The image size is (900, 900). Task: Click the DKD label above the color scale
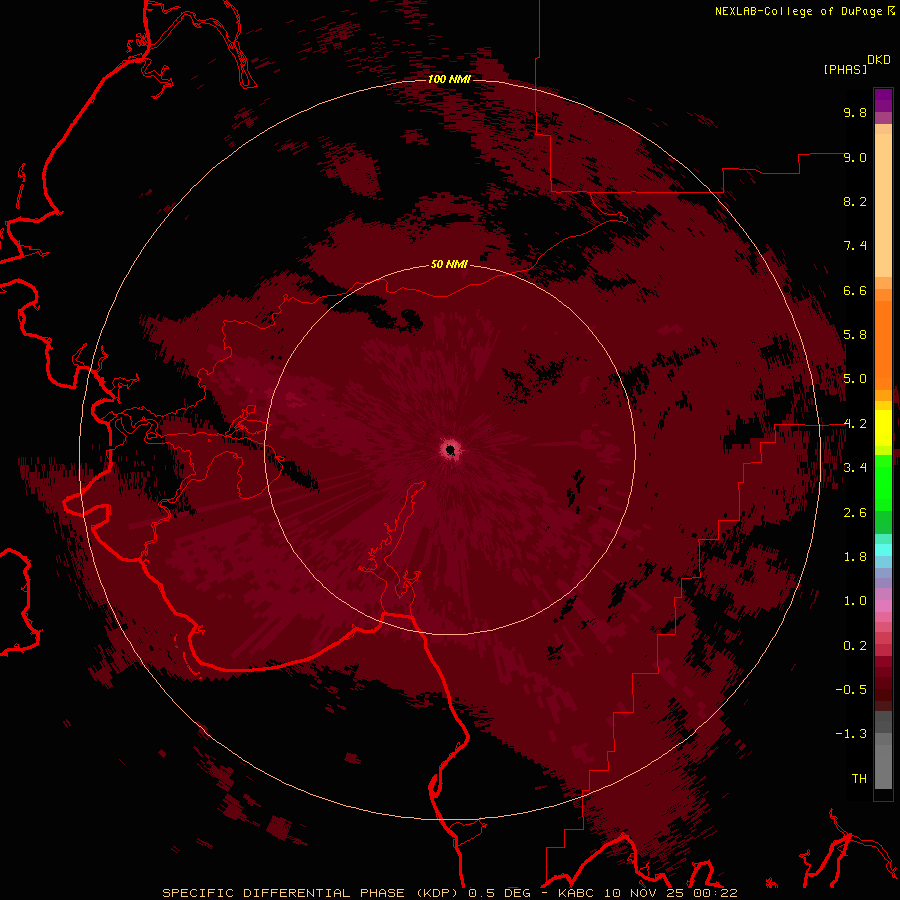coord(879,60)
